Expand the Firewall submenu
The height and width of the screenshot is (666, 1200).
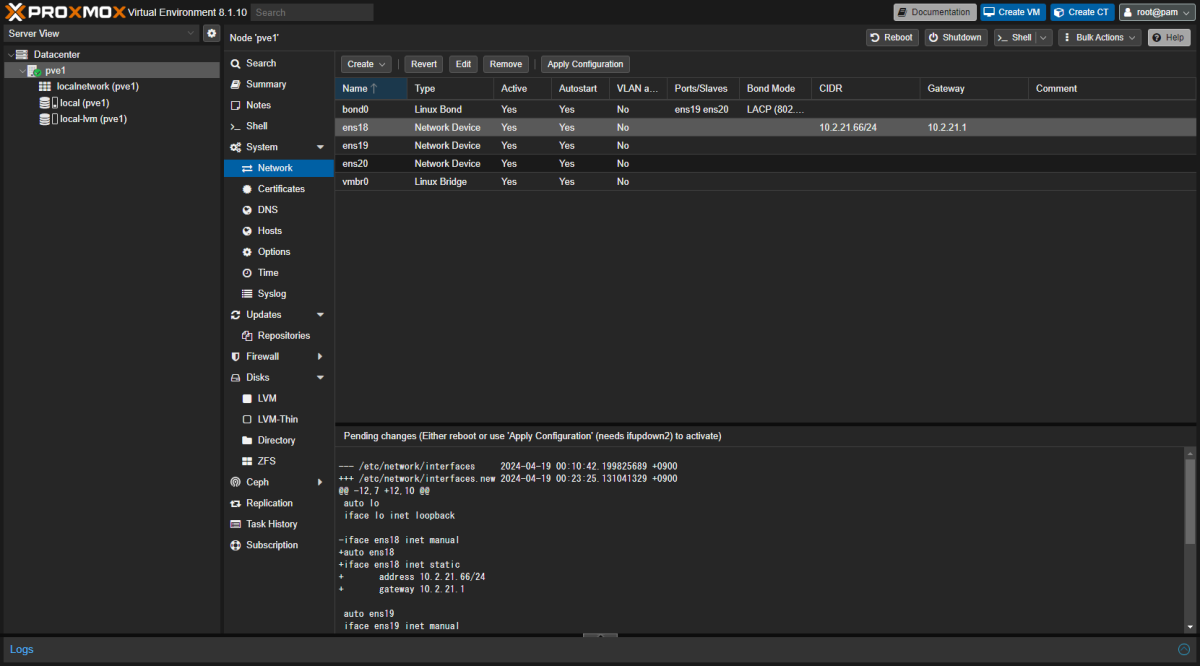coord(320,357)
